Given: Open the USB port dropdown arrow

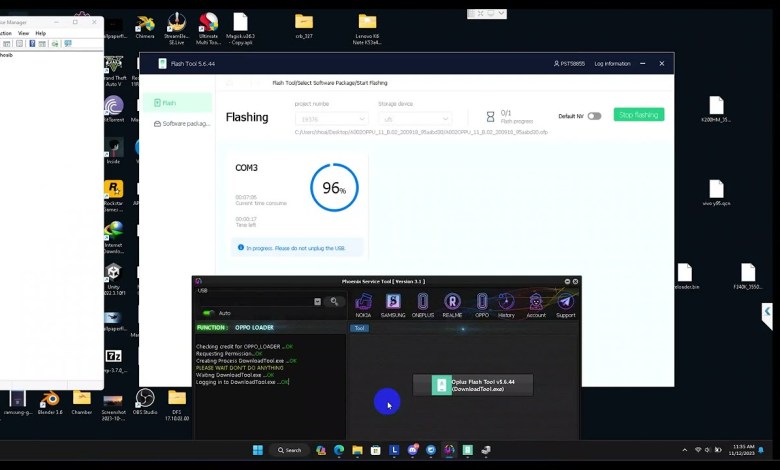Looking at the screenshot, I should (318, 301).
